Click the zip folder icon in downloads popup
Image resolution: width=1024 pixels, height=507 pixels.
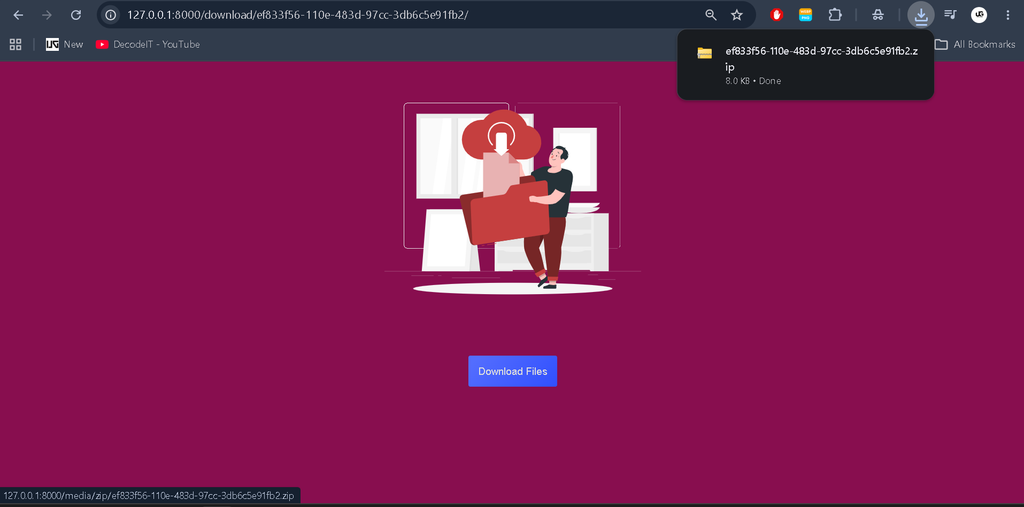click(x=704, y=54)
